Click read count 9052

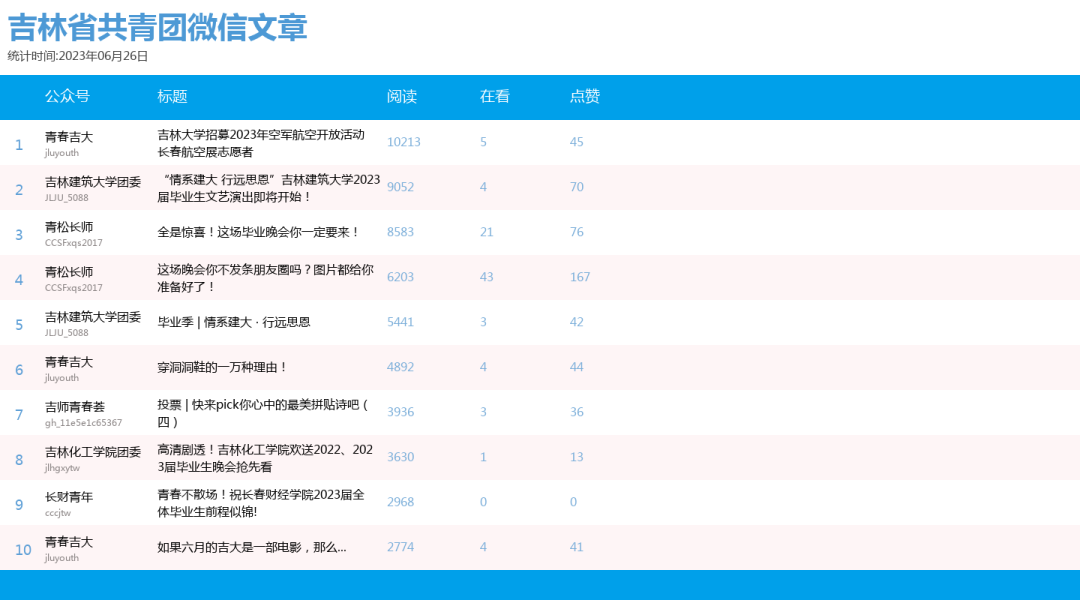click(400, 187)
